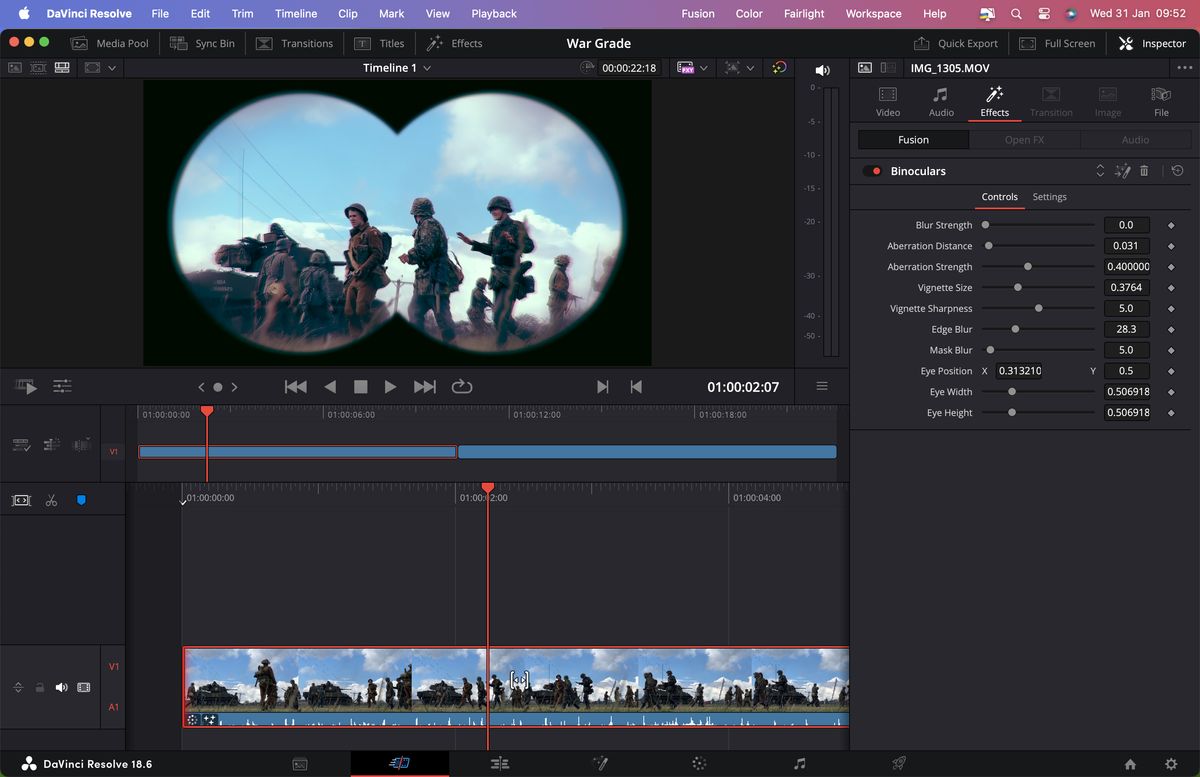Delete the Binoculars effect with trash icon

tap(1144, 171)
